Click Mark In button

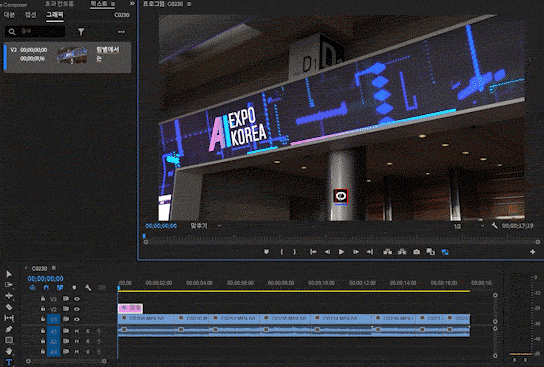[281, 252]
